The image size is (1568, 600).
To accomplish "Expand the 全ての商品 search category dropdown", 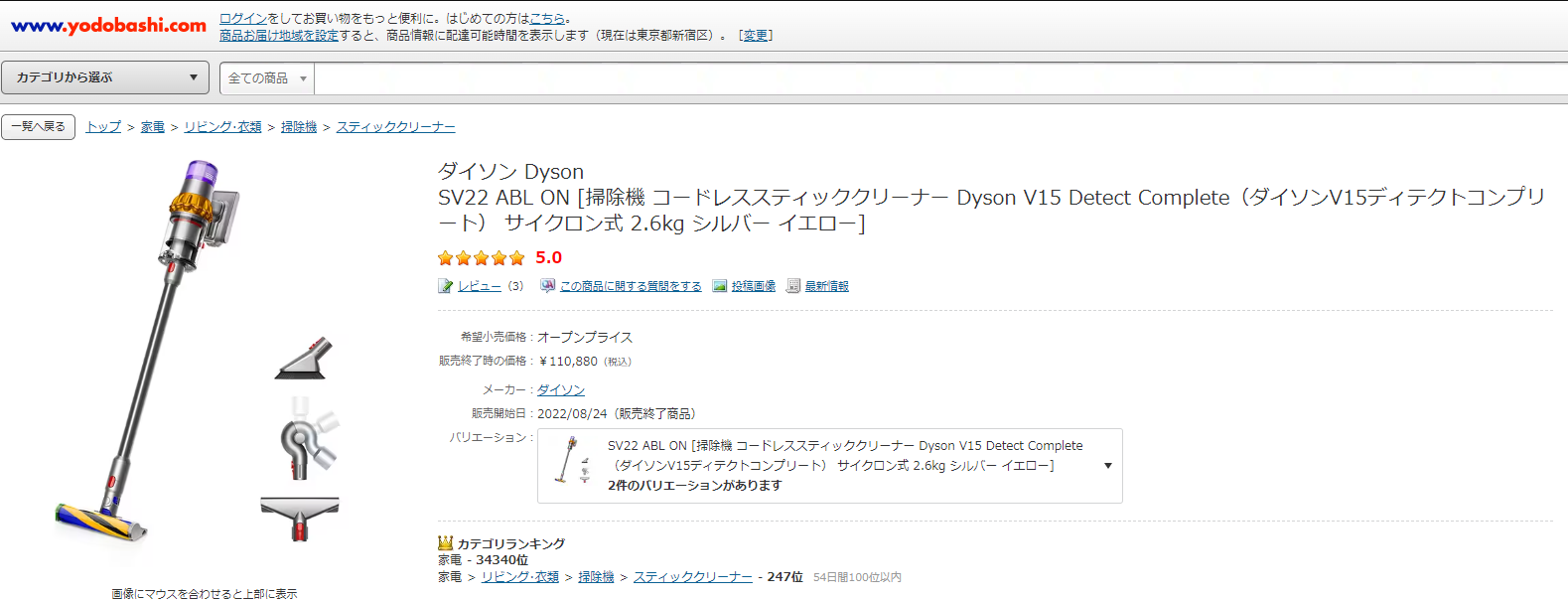I will (x=267, y=78).
